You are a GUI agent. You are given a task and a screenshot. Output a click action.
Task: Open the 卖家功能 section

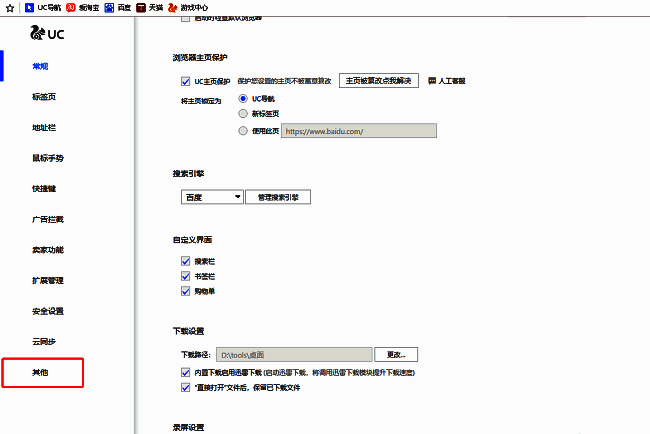[48, 250]
